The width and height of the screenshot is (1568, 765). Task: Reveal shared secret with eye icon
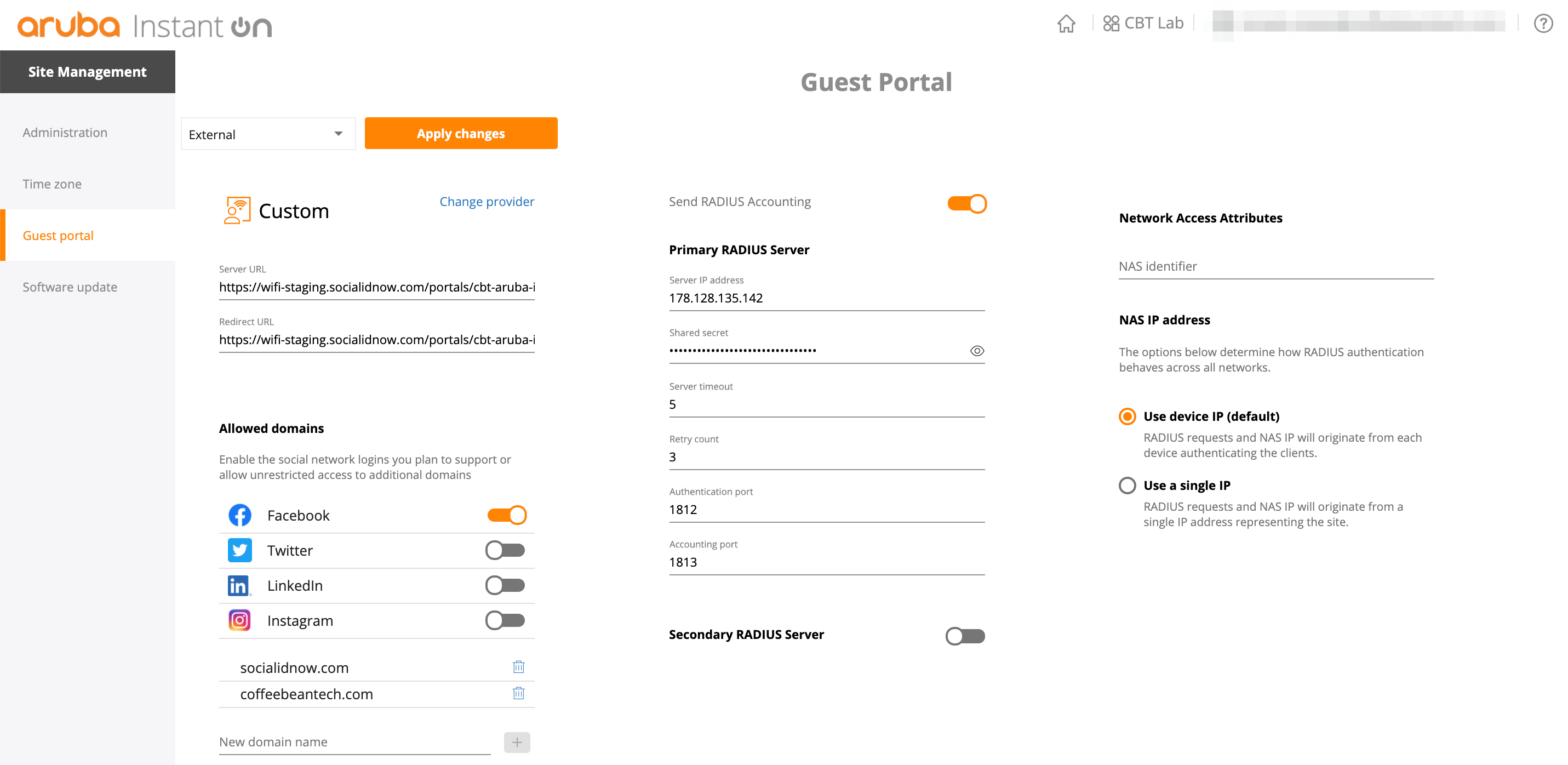pos(977,351)
